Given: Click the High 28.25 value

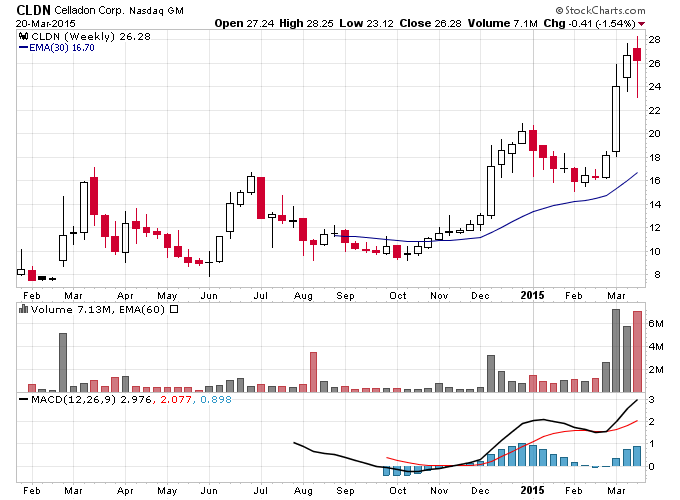Looking at the screenshot, I should point(306,23).
